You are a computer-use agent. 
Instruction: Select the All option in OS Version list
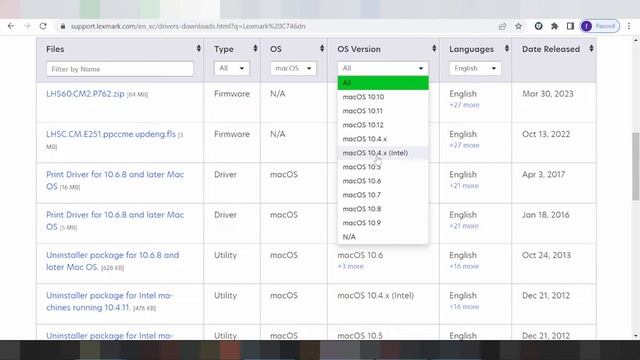383,83
